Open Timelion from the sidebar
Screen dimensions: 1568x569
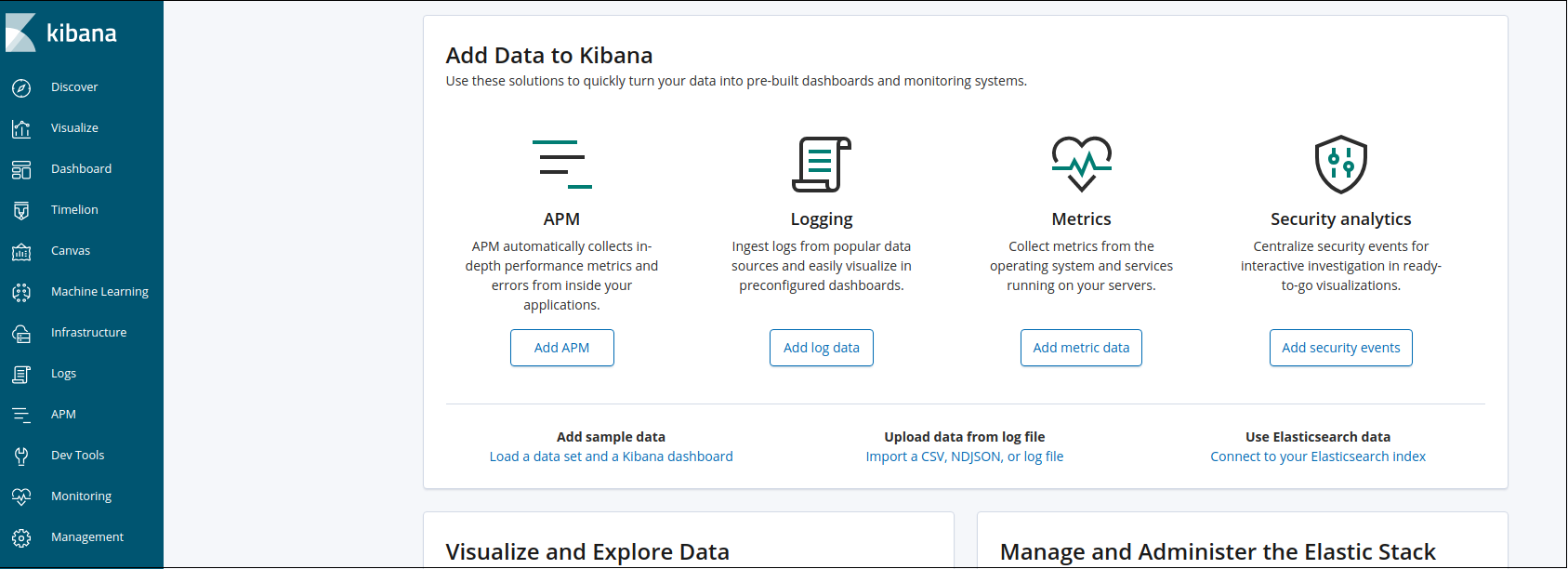74,210
